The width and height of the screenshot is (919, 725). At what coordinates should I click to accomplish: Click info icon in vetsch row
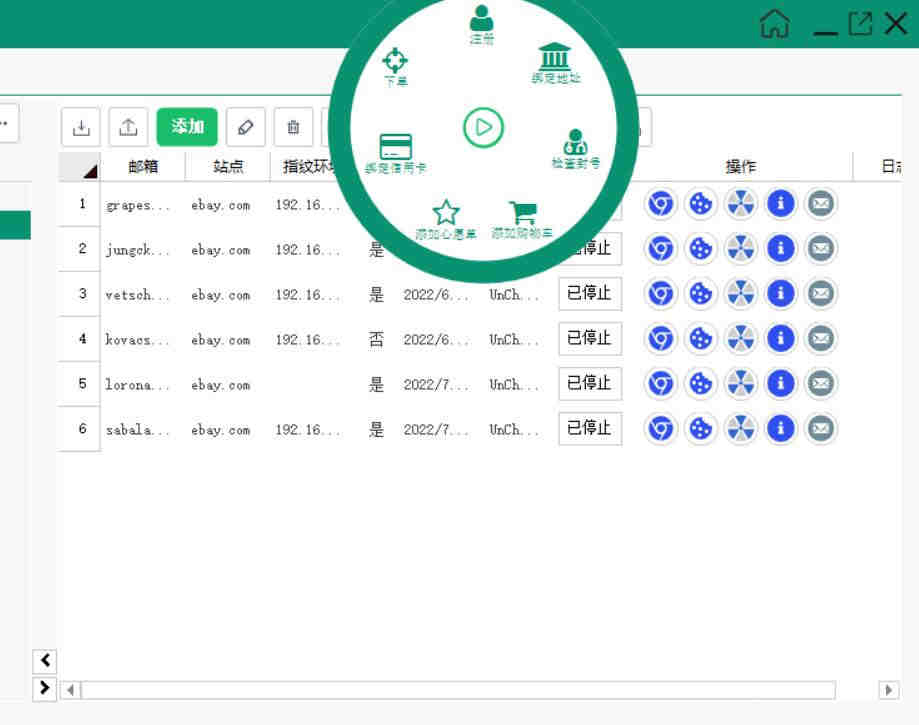[781, 293]
